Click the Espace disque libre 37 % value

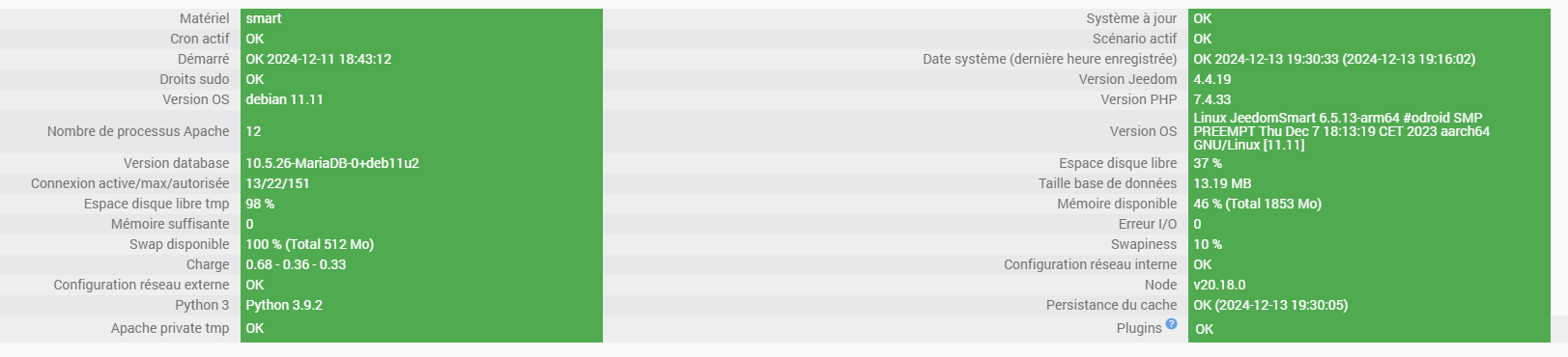(1208, 163)
